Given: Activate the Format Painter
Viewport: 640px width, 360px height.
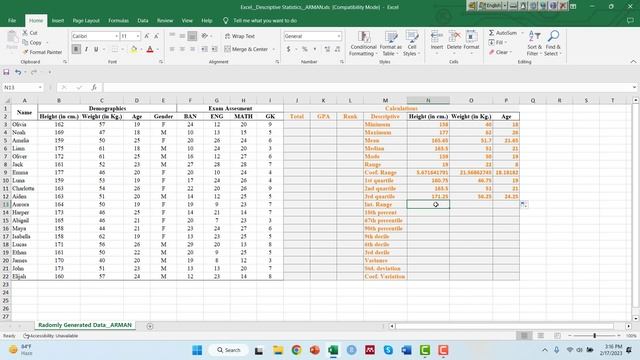Looking at the screenshot, I should pyautogui.click(x=42, y=52).
